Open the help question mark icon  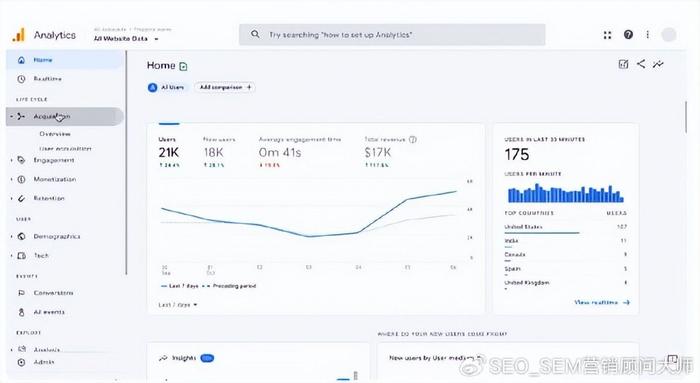tap(628, 34)
